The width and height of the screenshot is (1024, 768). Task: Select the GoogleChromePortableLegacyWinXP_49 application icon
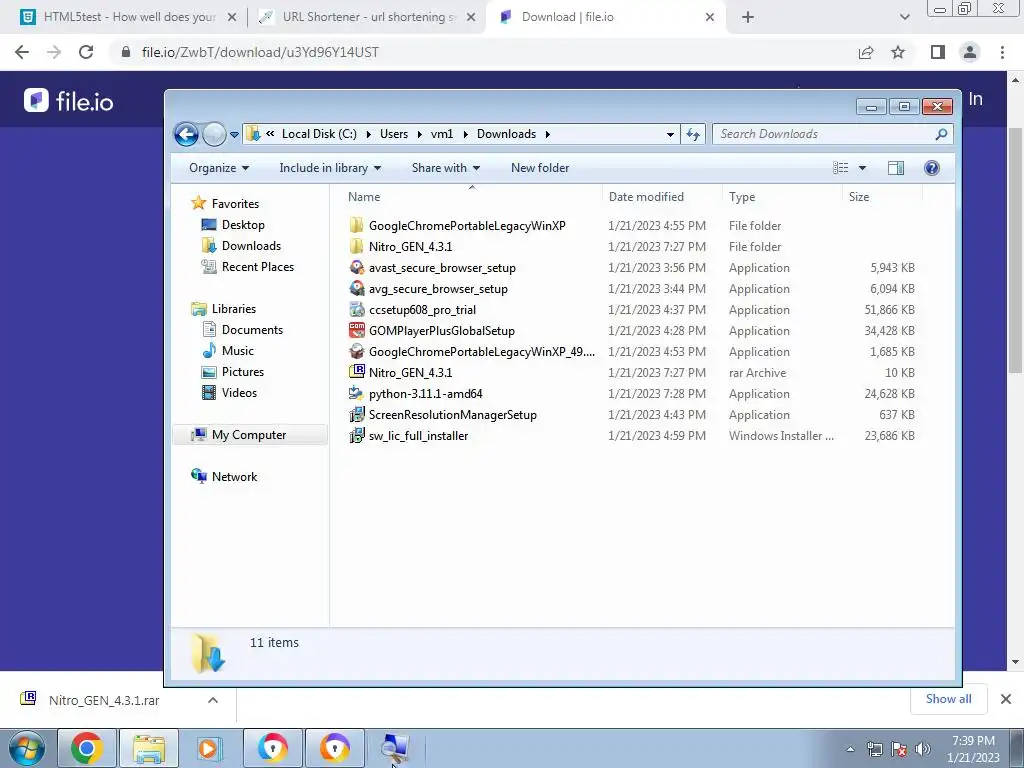point(357,351)
